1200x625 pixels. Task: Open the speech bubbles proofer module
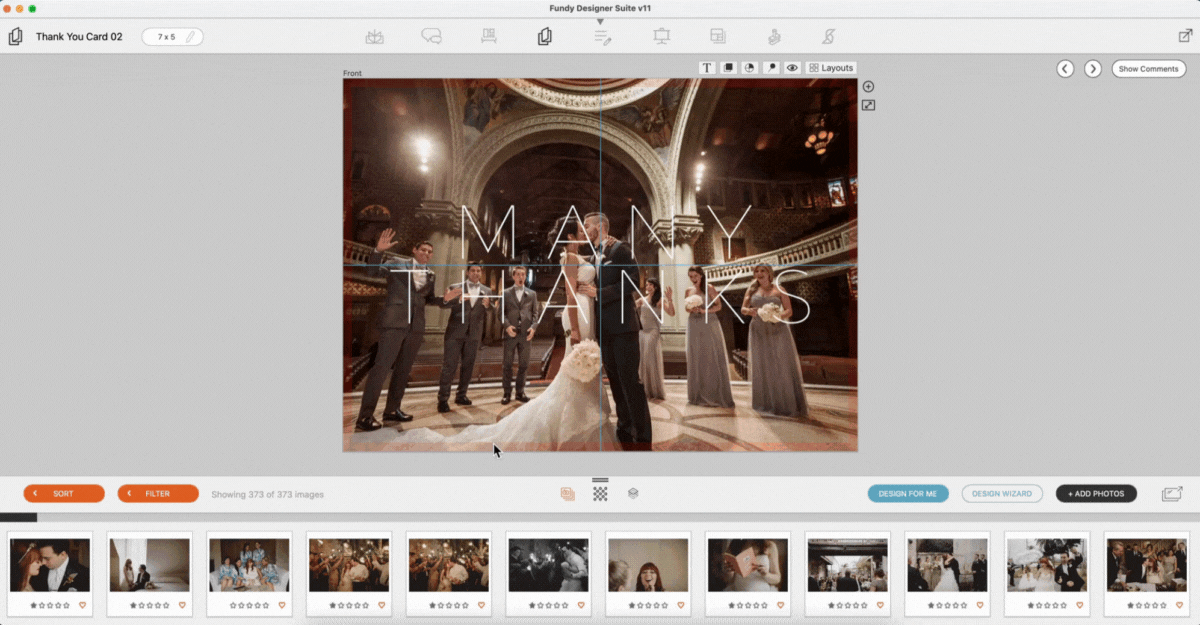pyautogui.click(x=432, y=37)
